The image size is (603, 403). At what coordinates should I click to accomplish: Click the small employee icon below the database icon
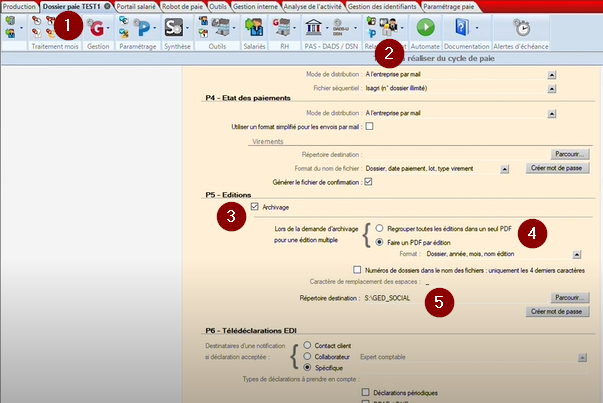point(10,33)
